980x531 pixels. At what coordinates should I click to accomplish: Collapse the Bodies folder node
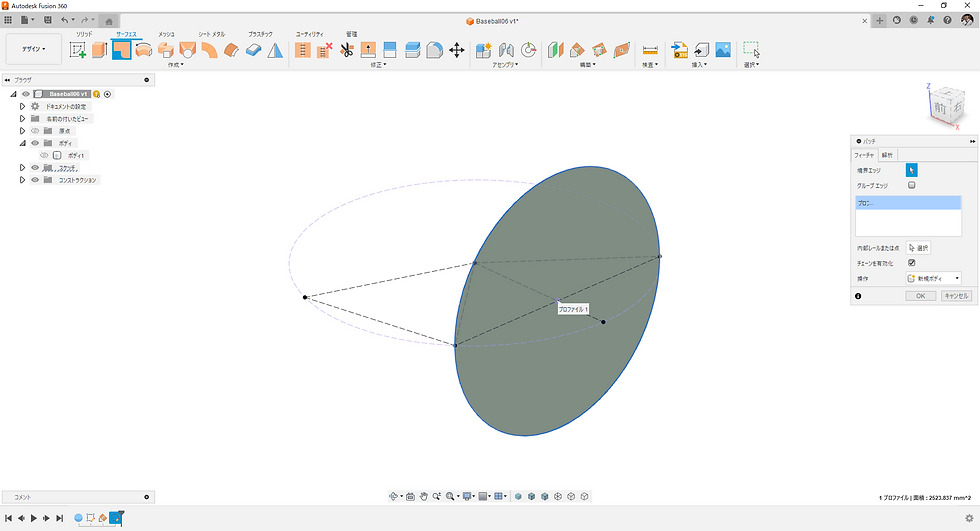(22, 143)
